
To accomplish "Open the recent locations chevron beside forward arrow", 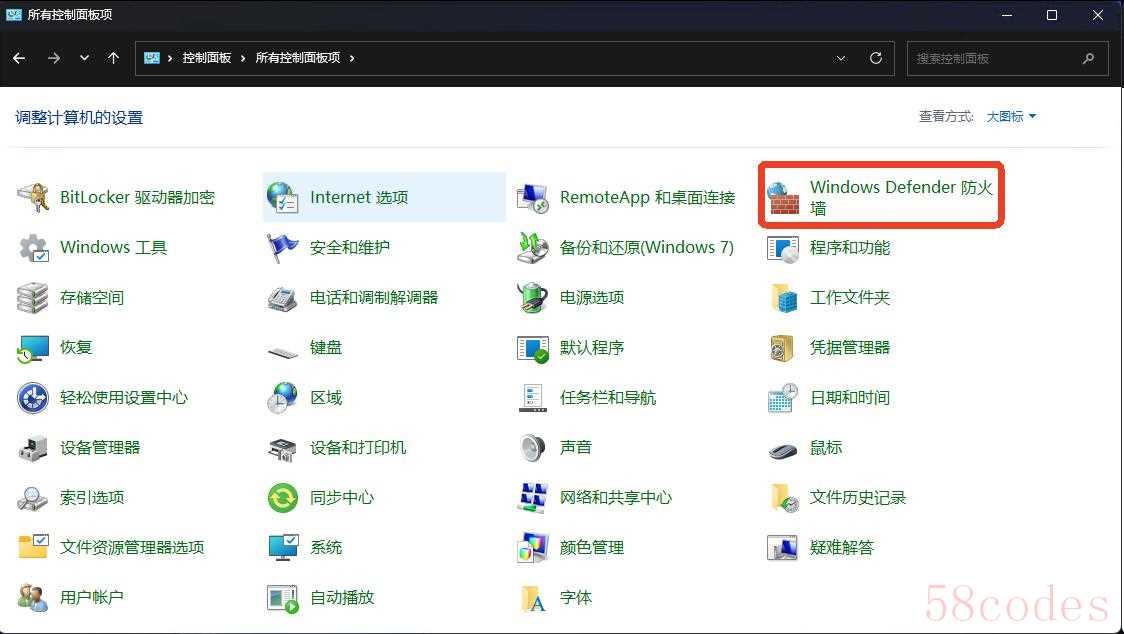I will [x=84, y=58].
